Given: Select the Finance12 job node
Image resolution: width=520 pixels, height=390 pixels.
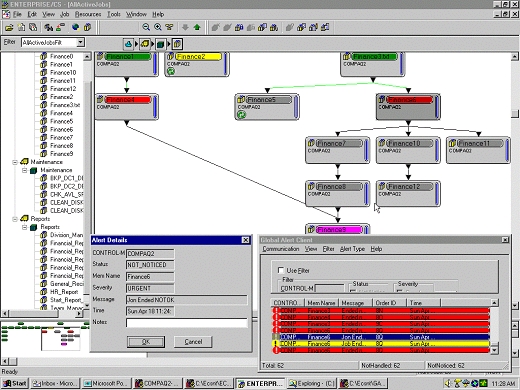Looking at the screenshot, I should [408, 193].
